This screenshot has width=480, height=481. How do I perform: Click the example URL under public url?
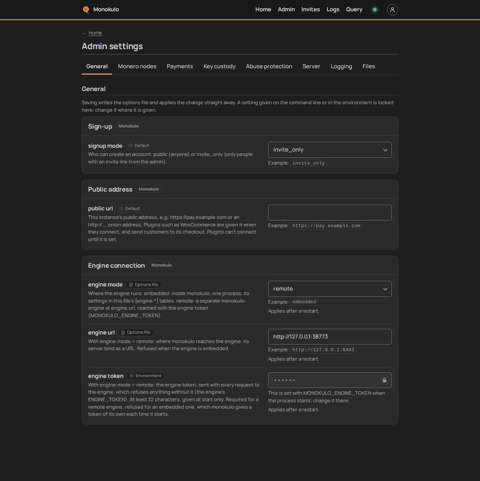(x=326, y=226)
